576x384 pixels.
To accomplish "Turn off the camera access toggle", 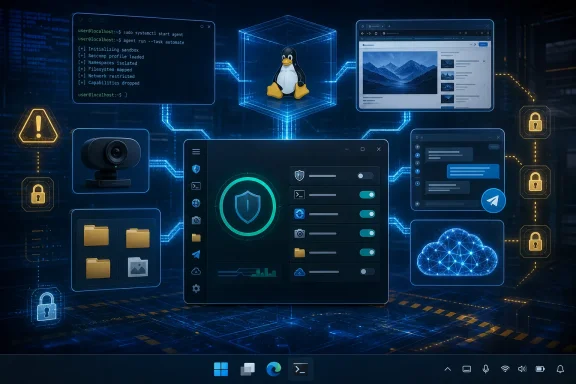I will [367, 233].
